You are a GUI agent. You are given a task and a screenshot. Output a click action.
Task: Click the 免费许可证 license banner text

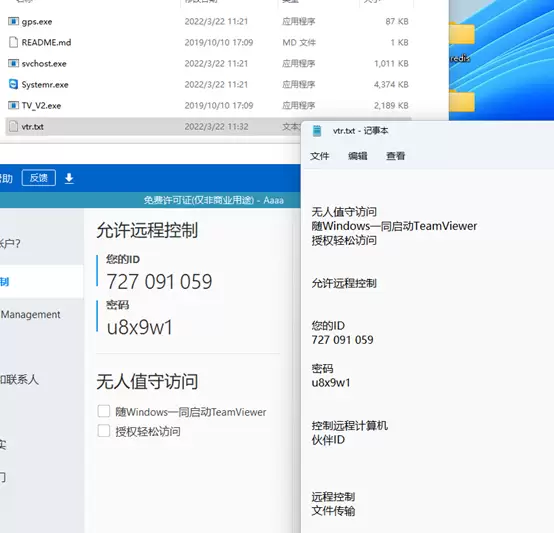click(213, 200)
